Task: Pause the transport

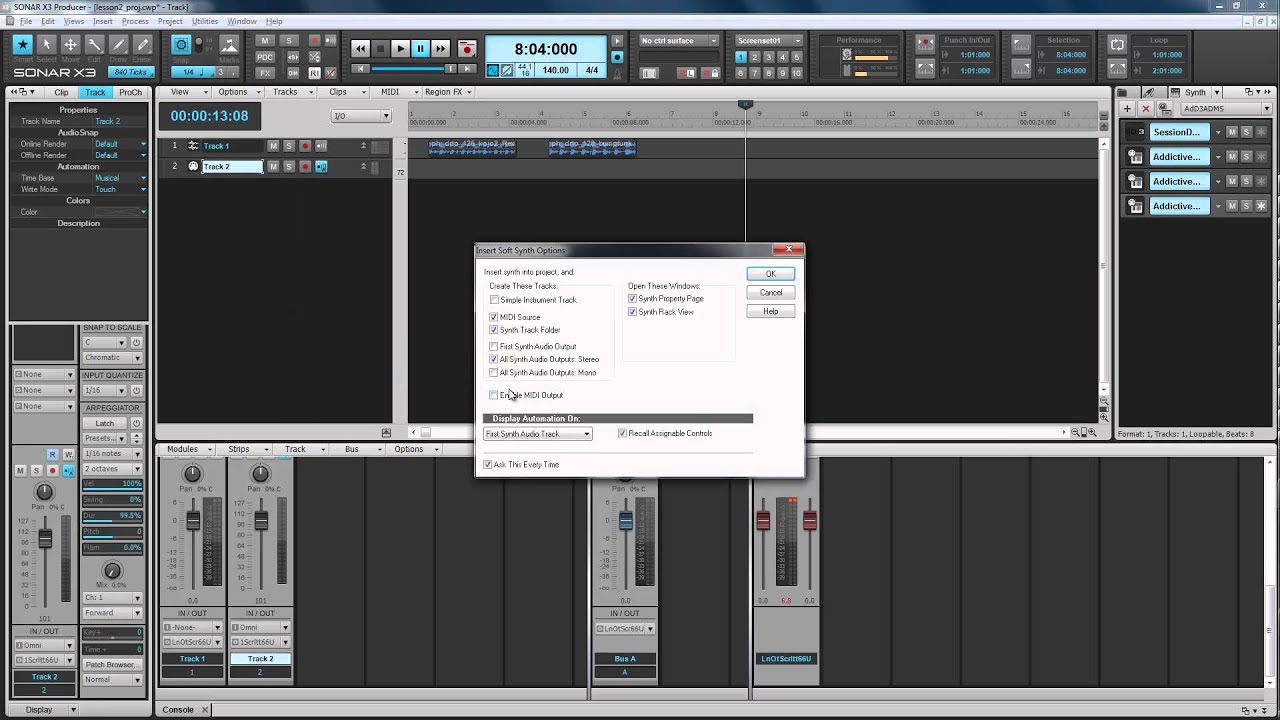Action: coord(420,48)
